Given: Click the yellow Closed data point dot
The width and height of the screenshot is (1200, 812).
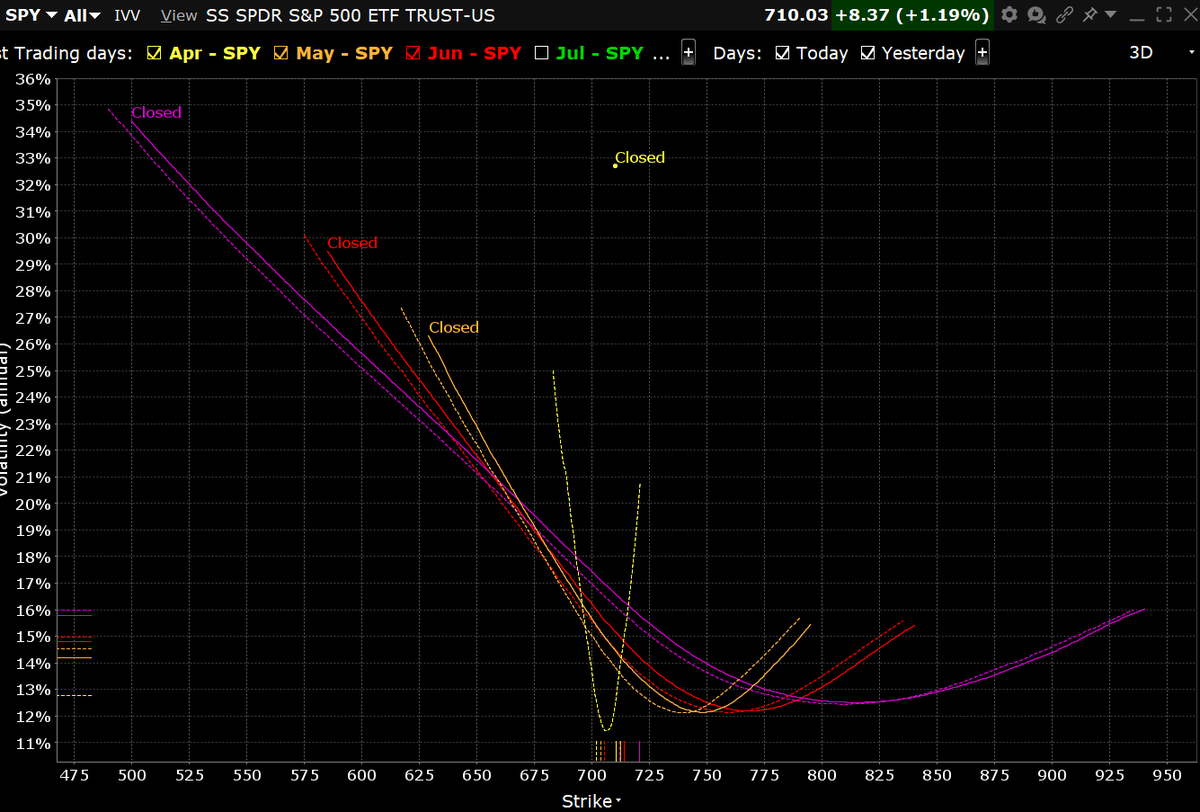Looking at the screenshot, I should [615, 165].
